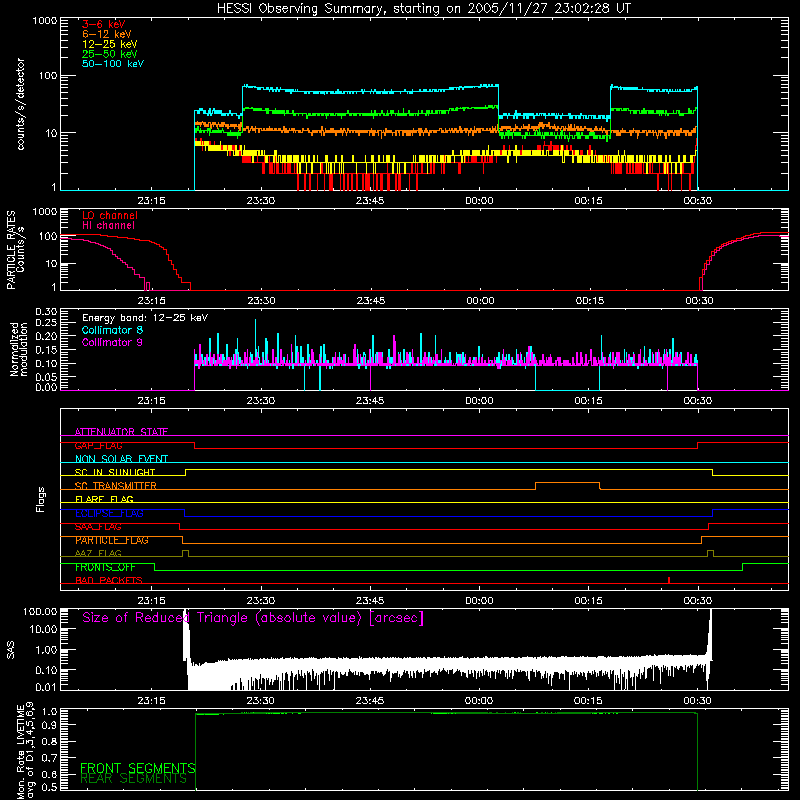Viewport: 800px width, 800px height.
Task: Select the SC_IN_SUNLIGHT flag label
Action: pyautogui.click(x=115, y=473)
